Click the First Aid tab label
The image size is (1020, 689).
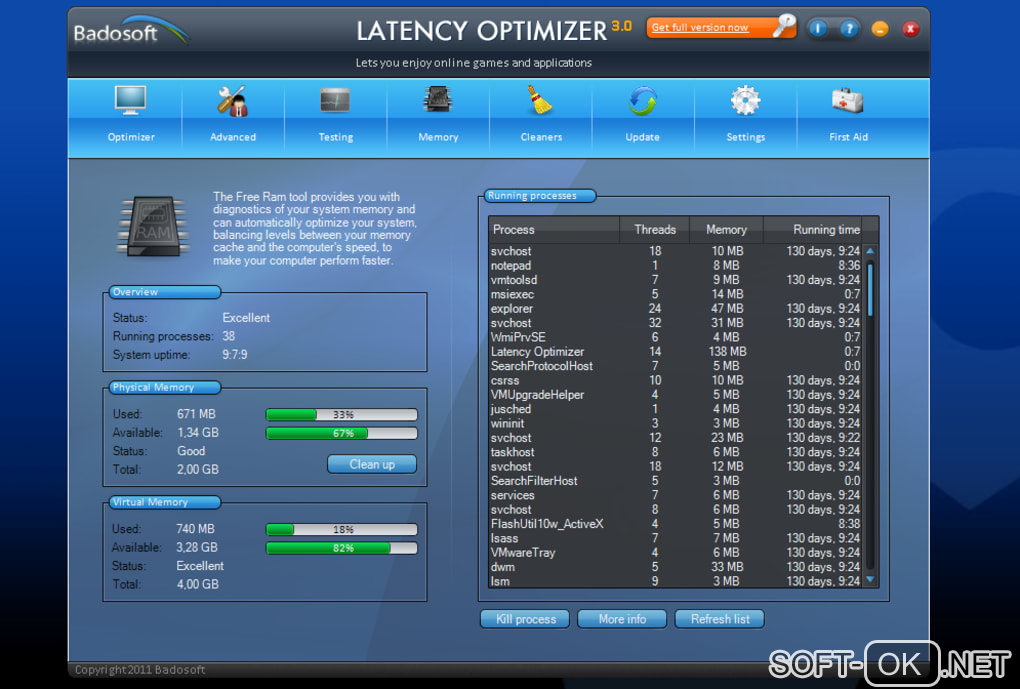click(x=848, y=137)
